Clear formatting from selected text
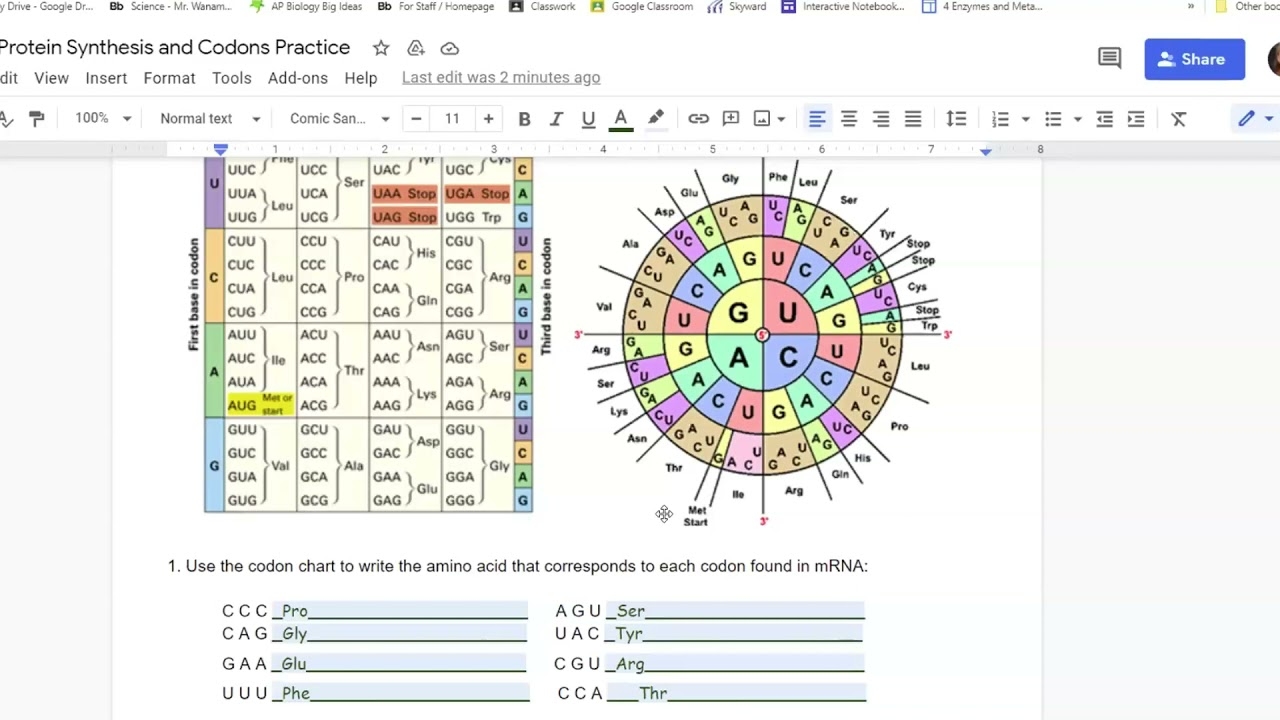This screenshot has height=720, width=1280. pyautogui.click(x=1178, y=118)
